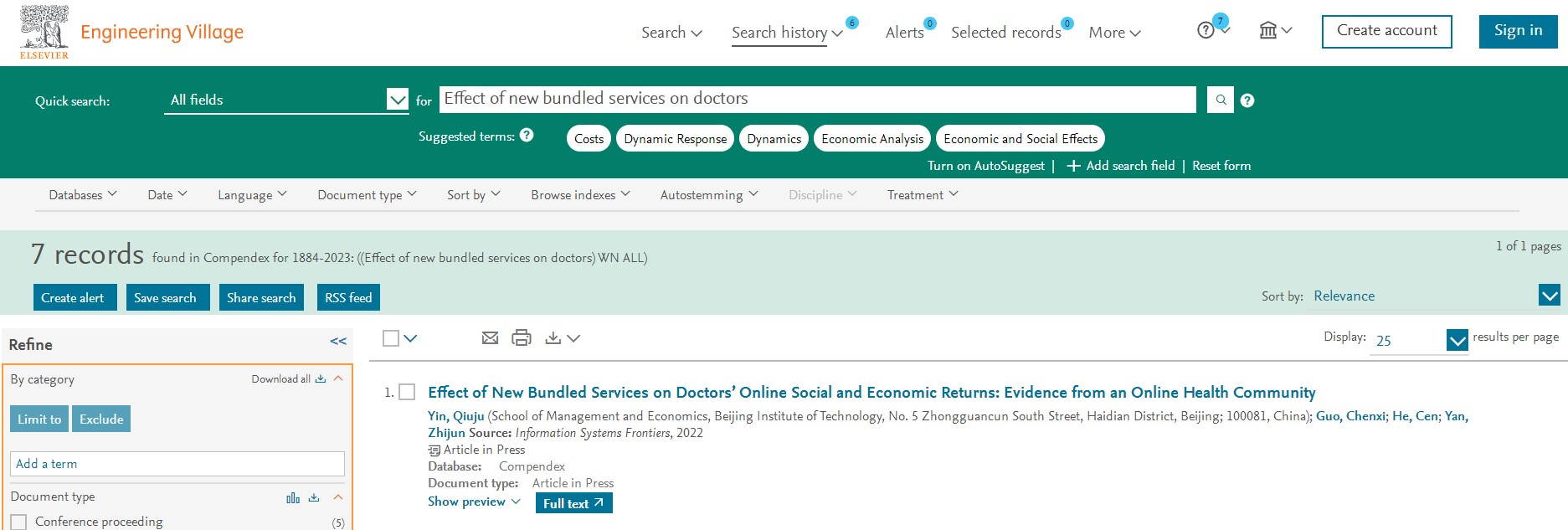This screenshot has height=530, width=1568.
Task: Open the Search history menu
Action: (x=786, y=33)
